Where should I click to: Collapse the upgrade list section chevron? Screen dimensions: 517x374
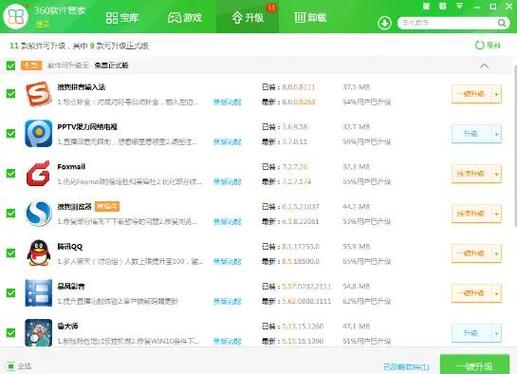pos(484,66)
